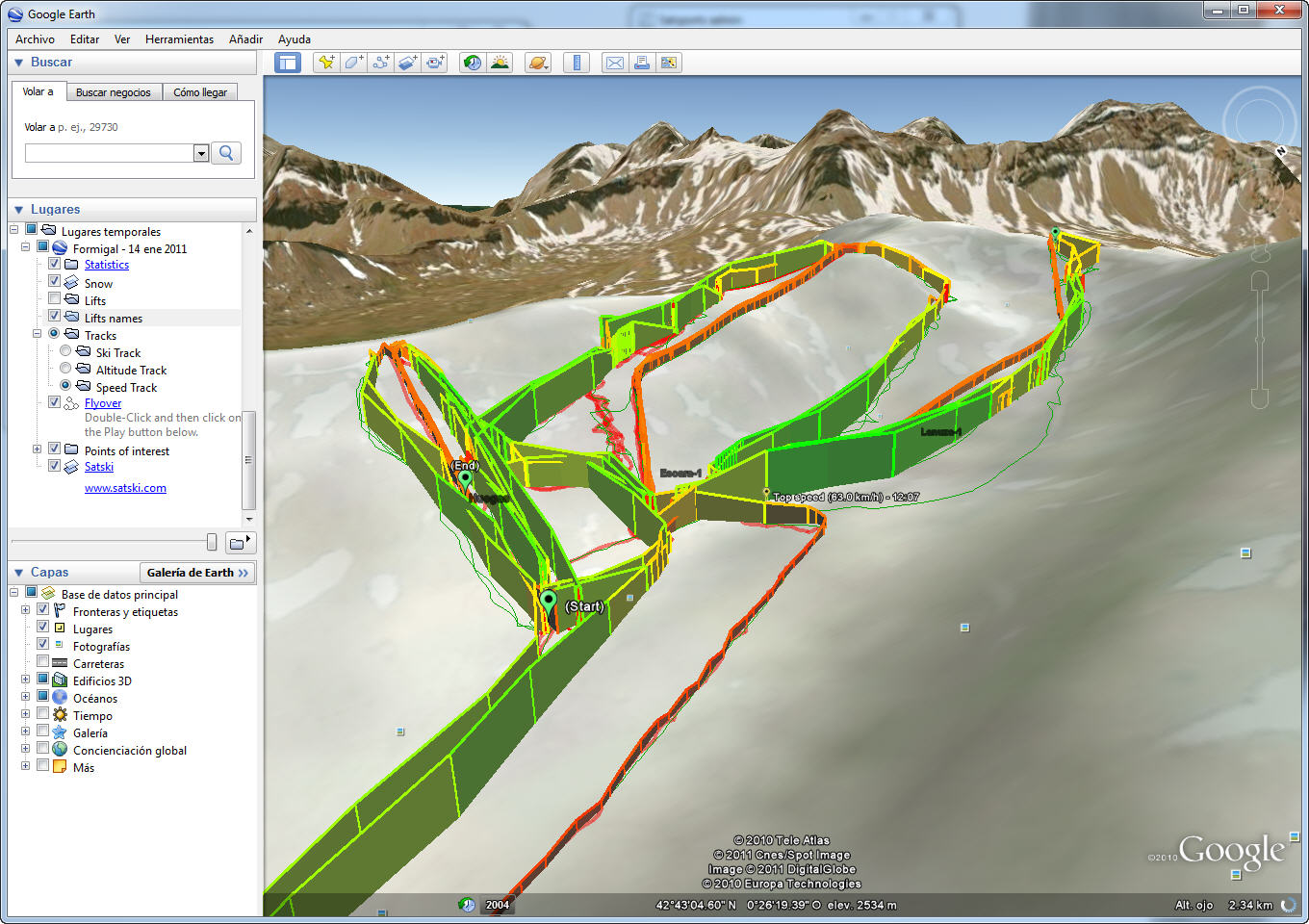Click the Satski link in Places

click(x=99, y=467)
